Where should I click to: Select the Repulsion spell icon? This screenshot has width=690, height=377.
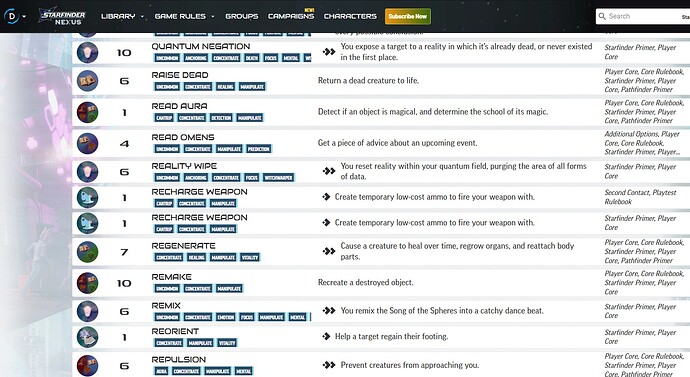tap(87, 366)
